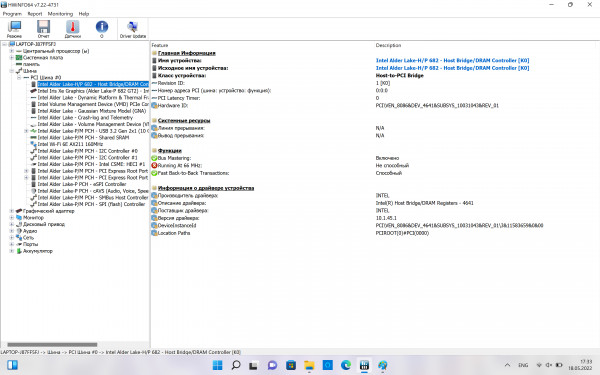Click the Location Paths row

tap(174, 233)
